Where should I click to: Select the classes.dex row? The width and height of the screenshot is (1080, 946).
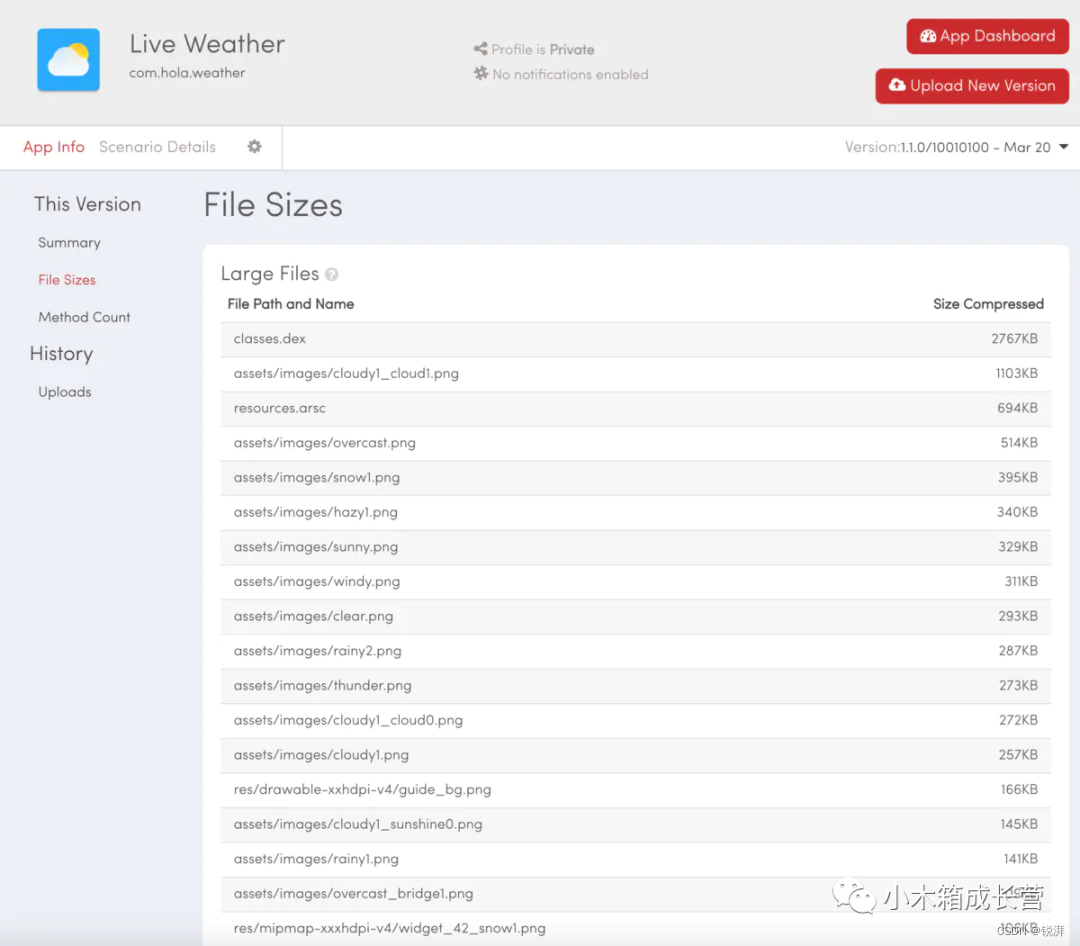[635, 339]
